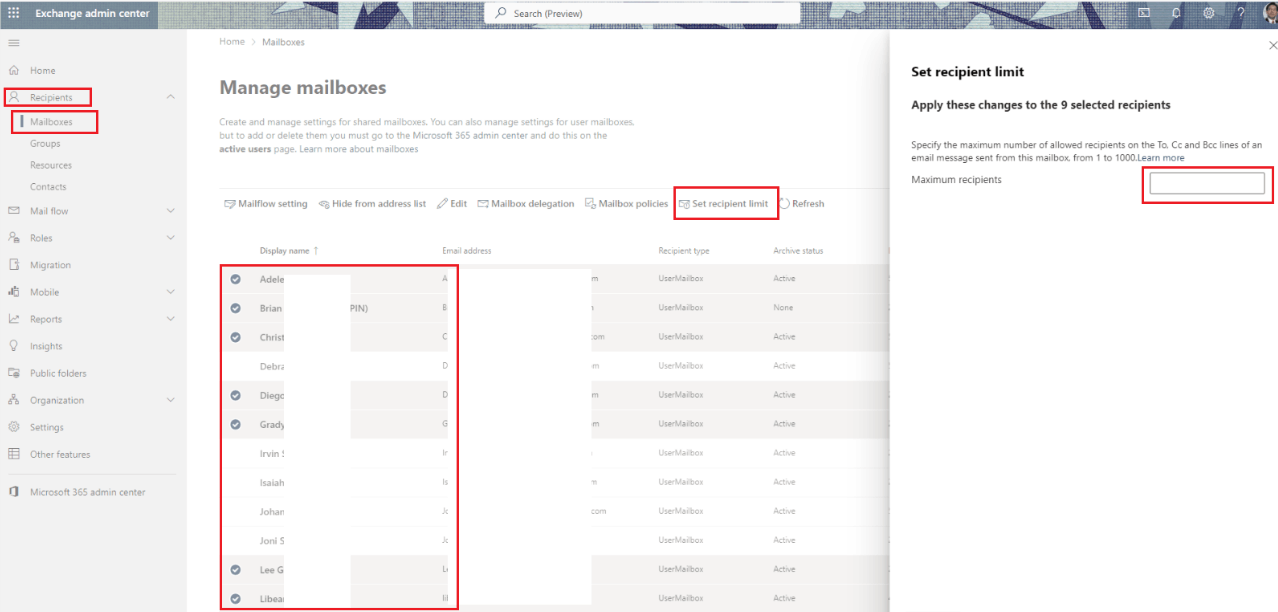Deselect the Lee G mailbox row checkmark

click(236, 569)
